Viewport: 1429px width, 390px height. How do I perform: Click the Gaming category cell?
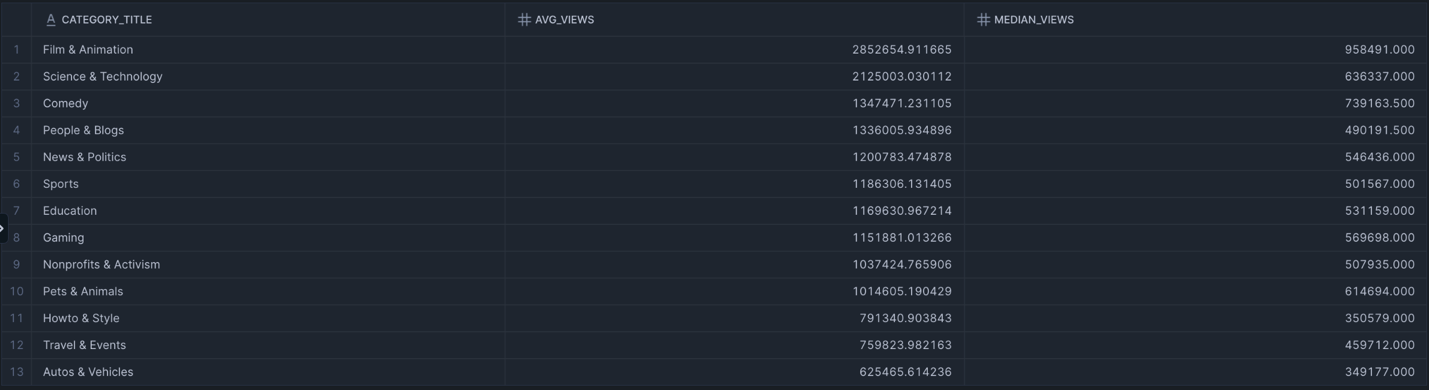point(268,238)
